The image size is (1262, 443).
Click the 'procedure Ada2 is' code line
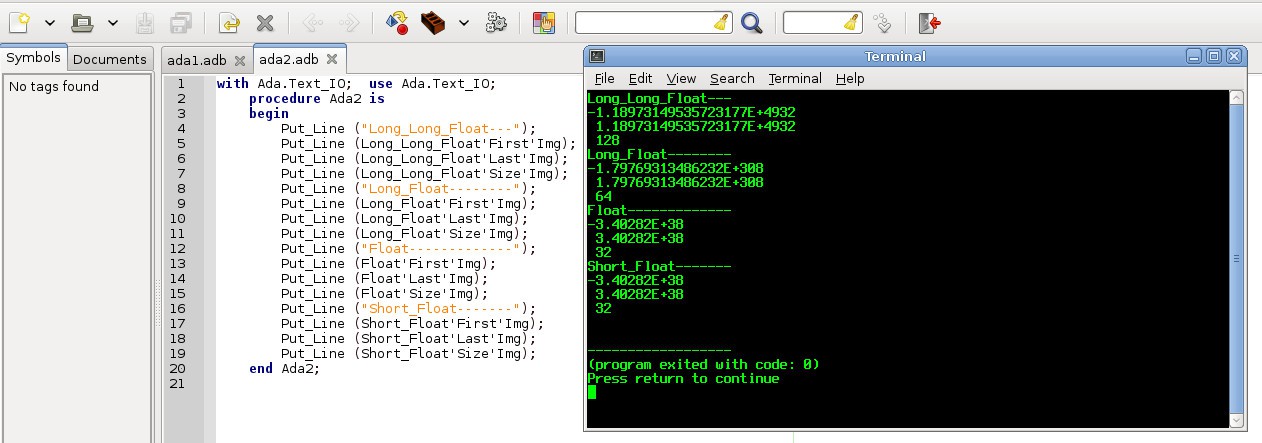coord(316,99)
